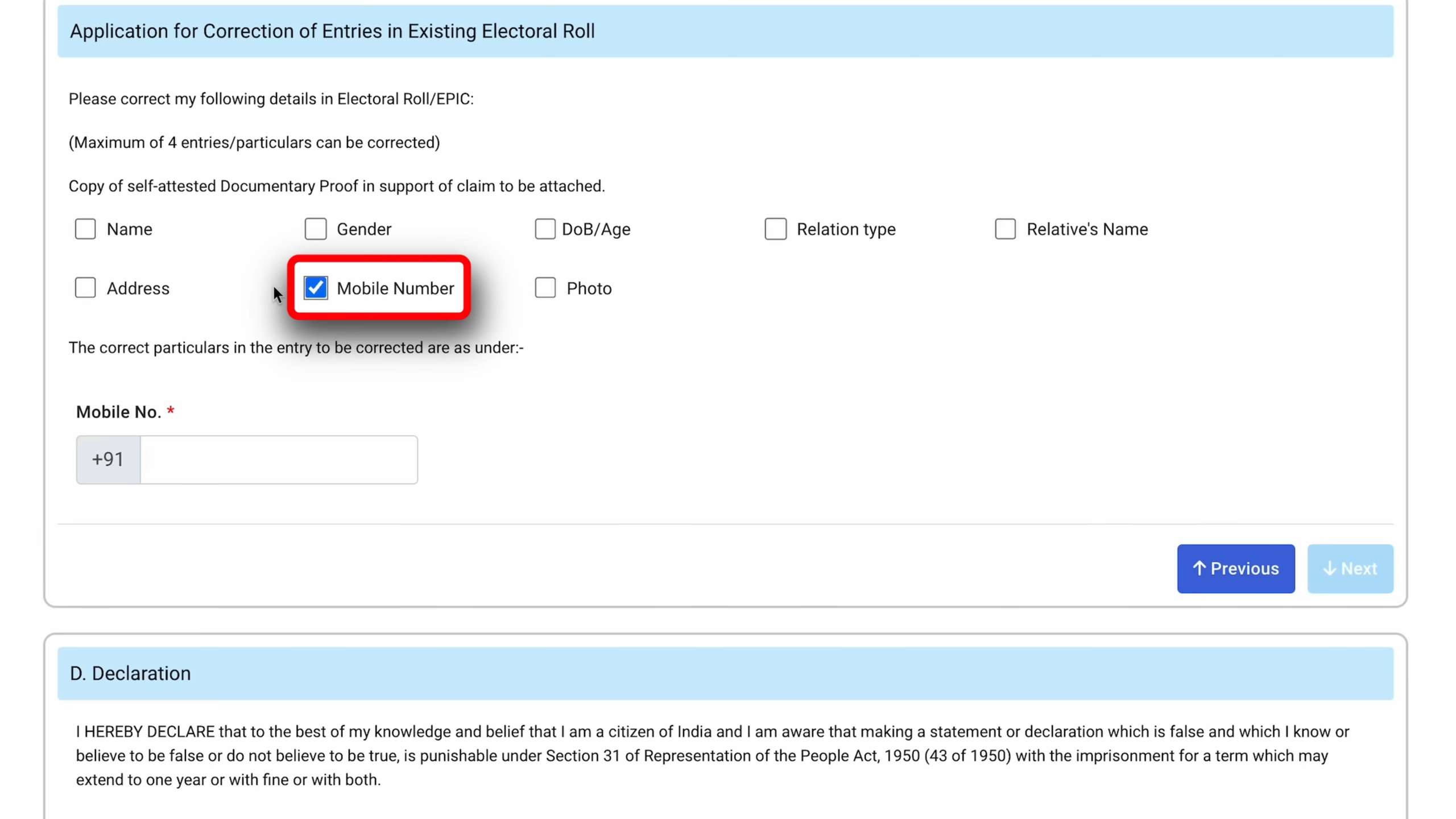Enable the Photo correction checkbox
The height and width of the screenshot is (819, 1456).
[x=545, y=288]
